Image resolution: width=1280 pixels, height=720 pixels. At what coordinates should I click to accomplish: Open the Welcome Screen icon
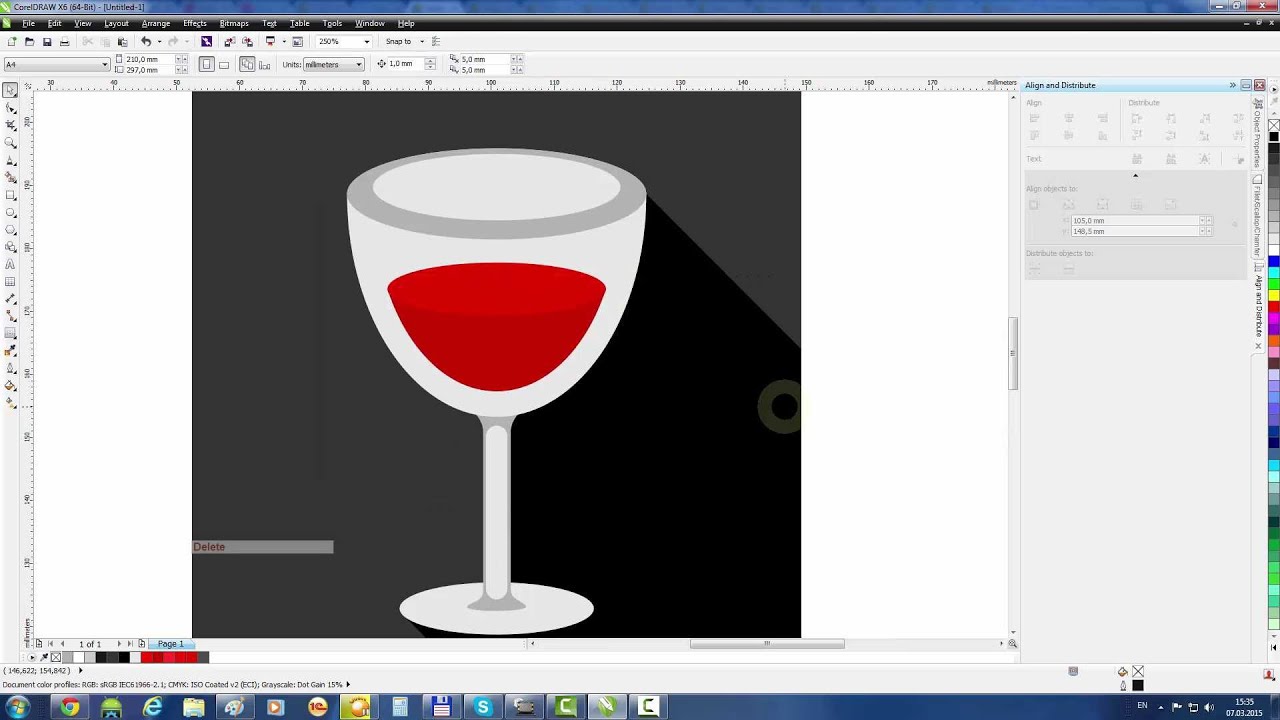(x=297, y=42)
